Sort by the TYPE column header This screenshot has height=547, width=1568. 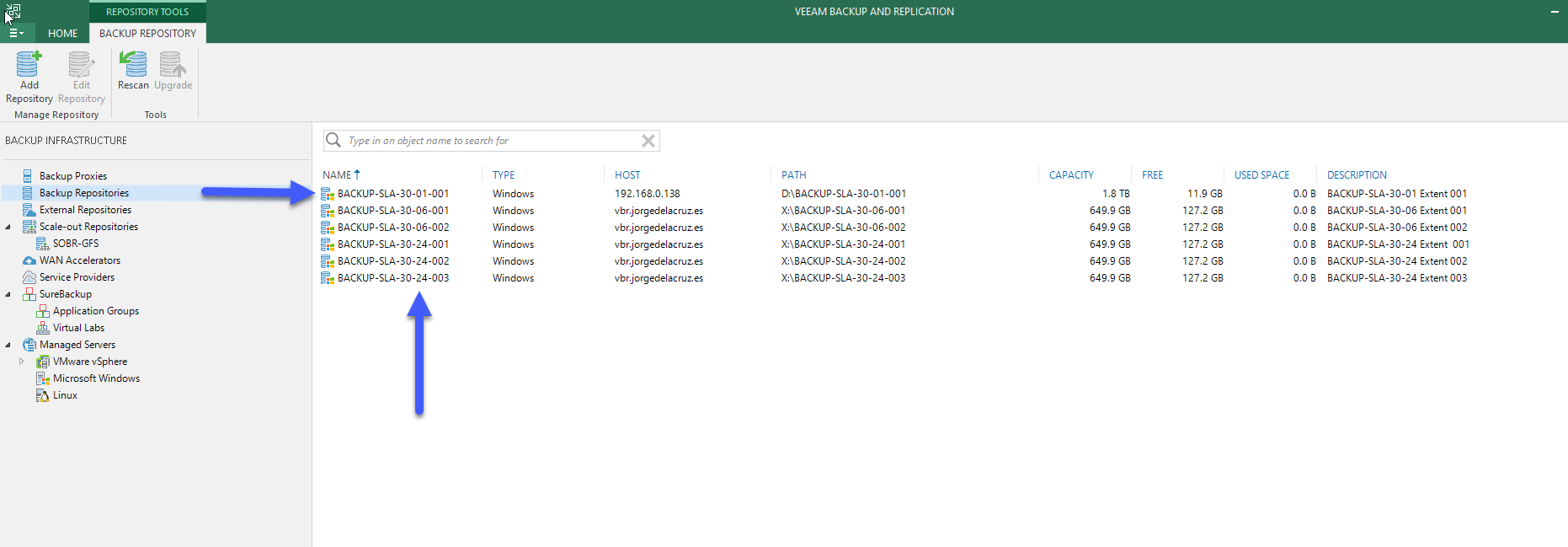pyautogui.click(x=504, y=175)
